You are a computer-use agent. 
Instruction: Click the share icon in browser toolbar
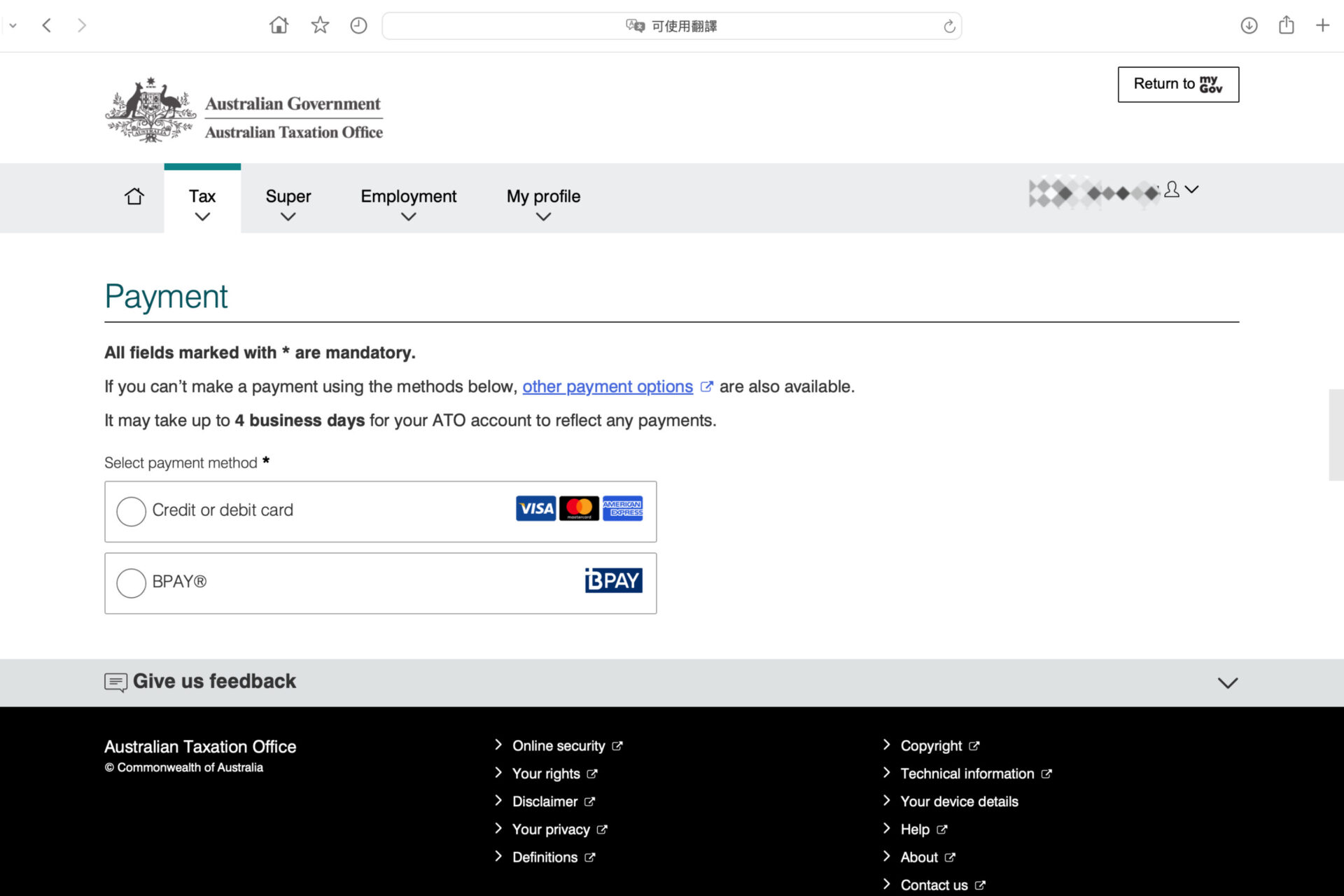pyautogui.click(x=1286, y=26)
